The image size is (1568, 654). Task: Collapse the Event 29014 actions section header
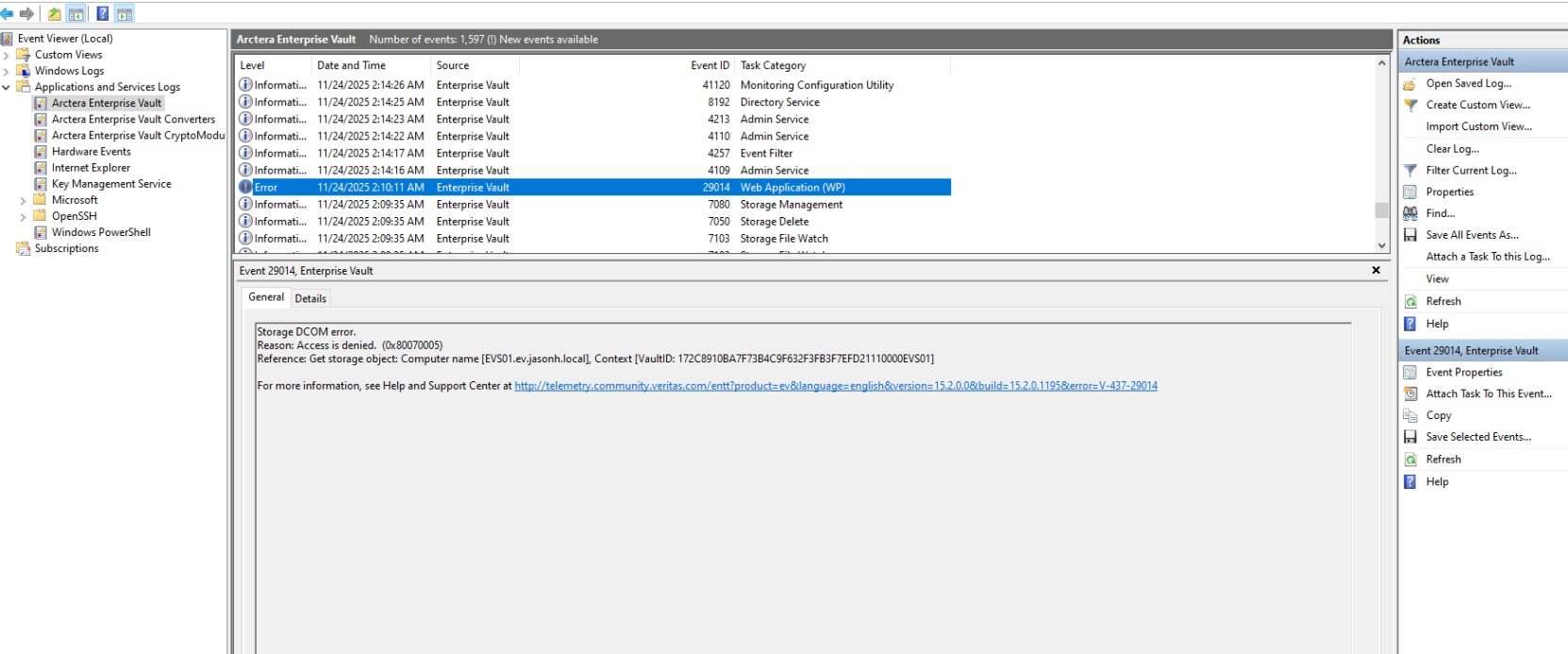coord(1483,350)
